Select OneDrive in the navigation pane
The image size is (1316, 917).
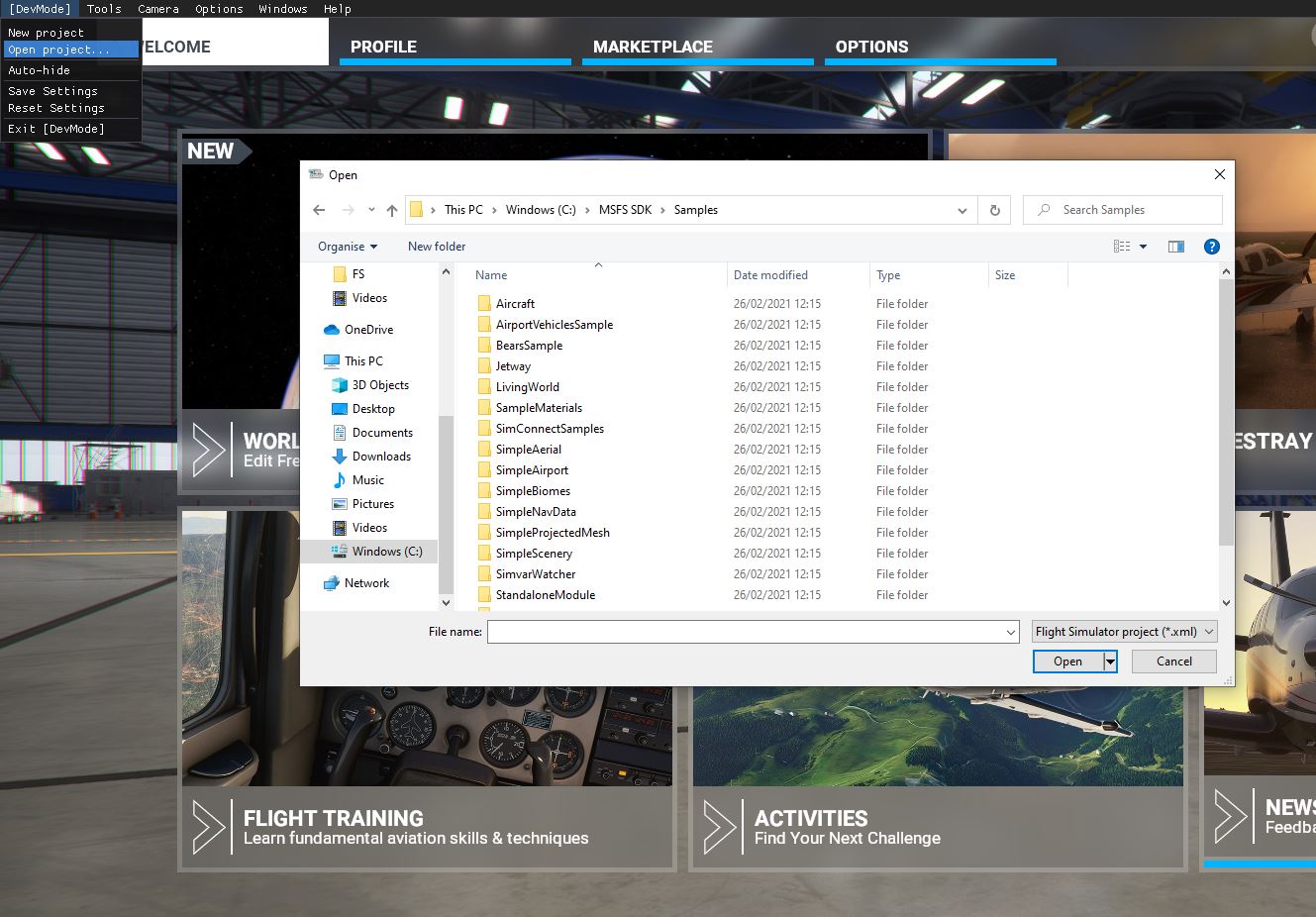click(x=368, y=330)
